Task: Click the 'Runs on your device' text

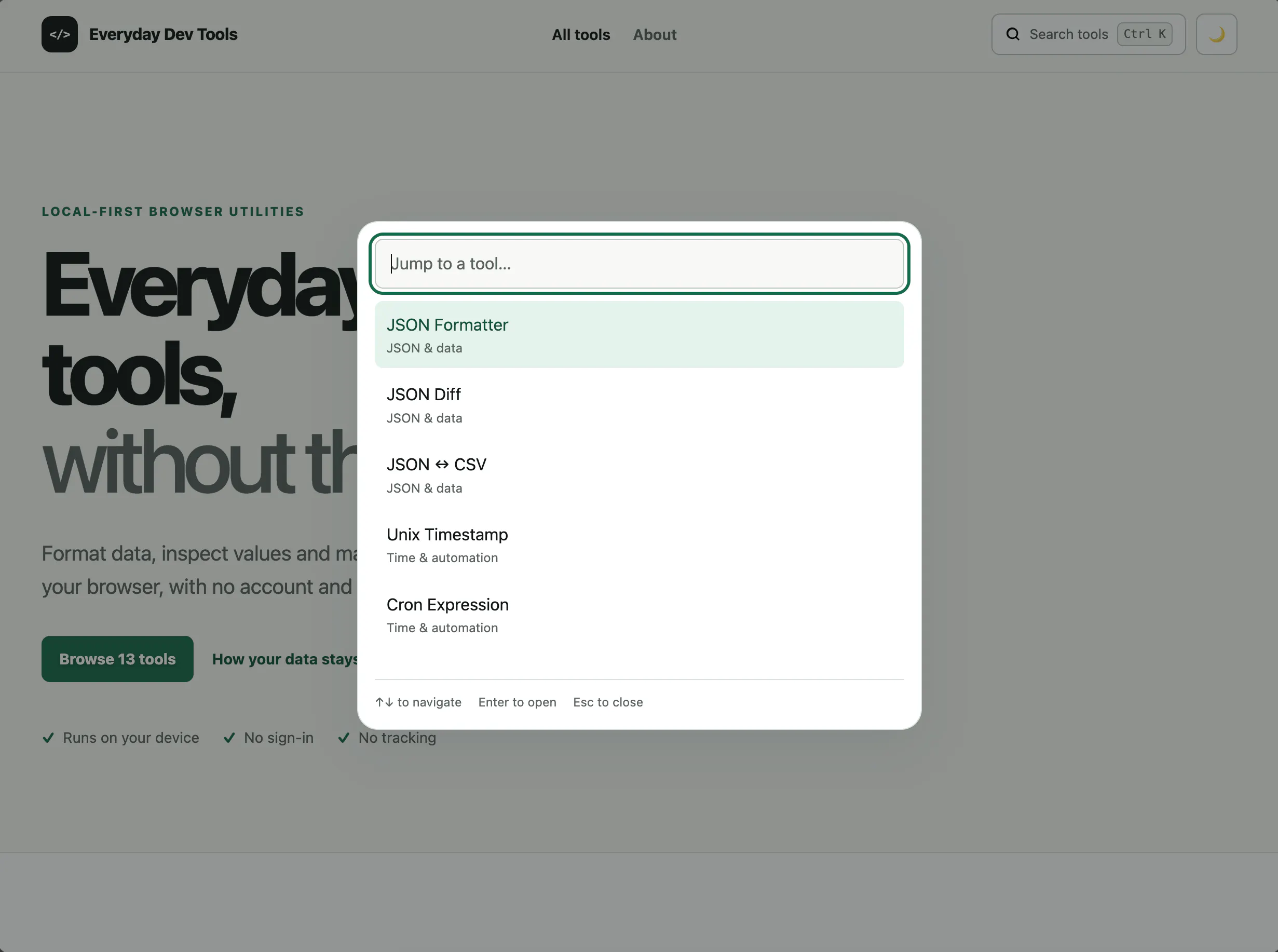Action: click(x=131, y=738)
